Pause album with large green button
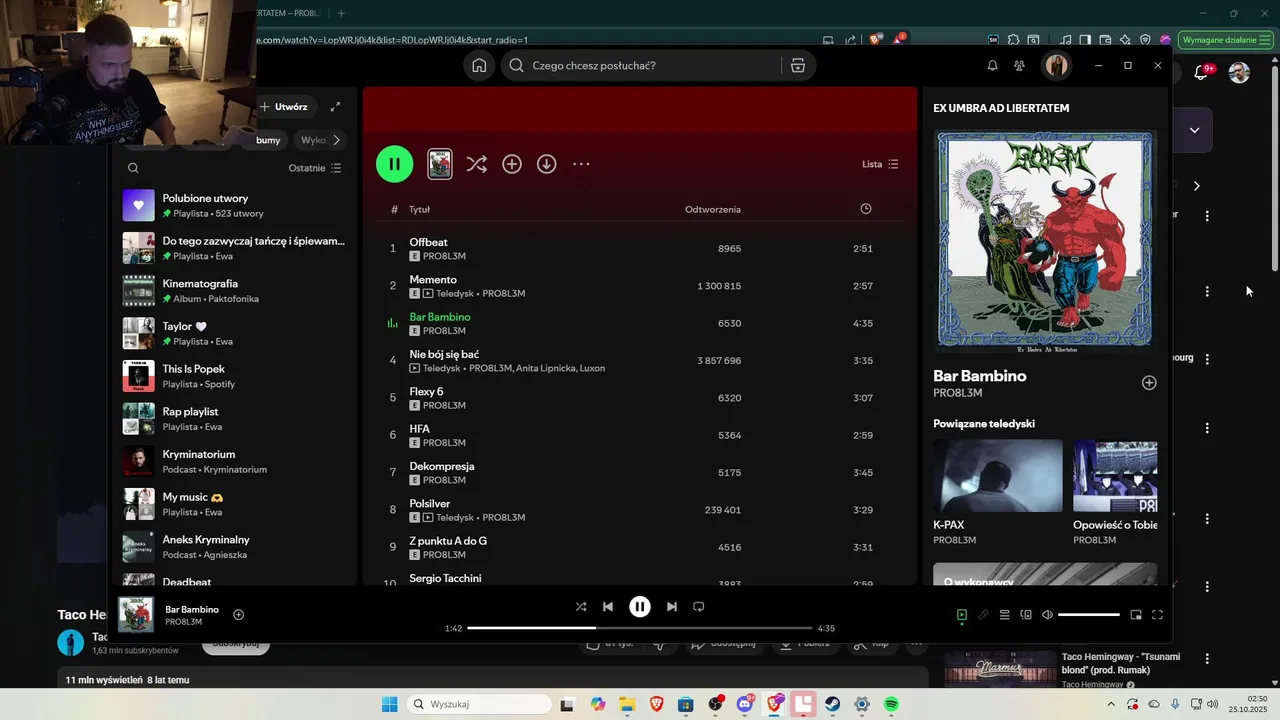Screen dimensions: 1280x720 tap(394, 164)
